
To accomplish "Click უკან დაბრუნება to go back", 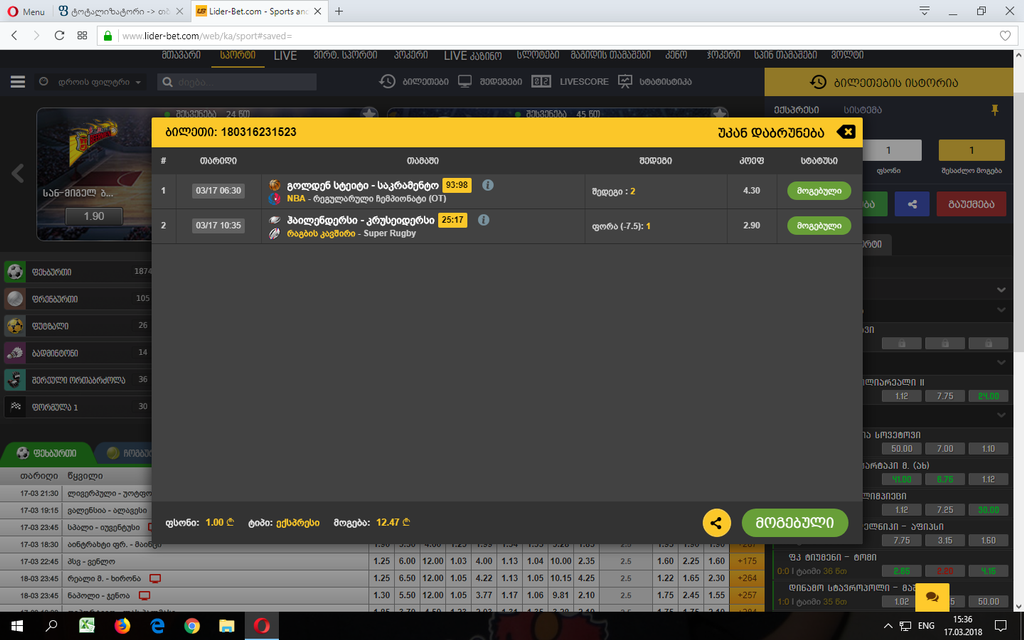I will click(771, 132).
